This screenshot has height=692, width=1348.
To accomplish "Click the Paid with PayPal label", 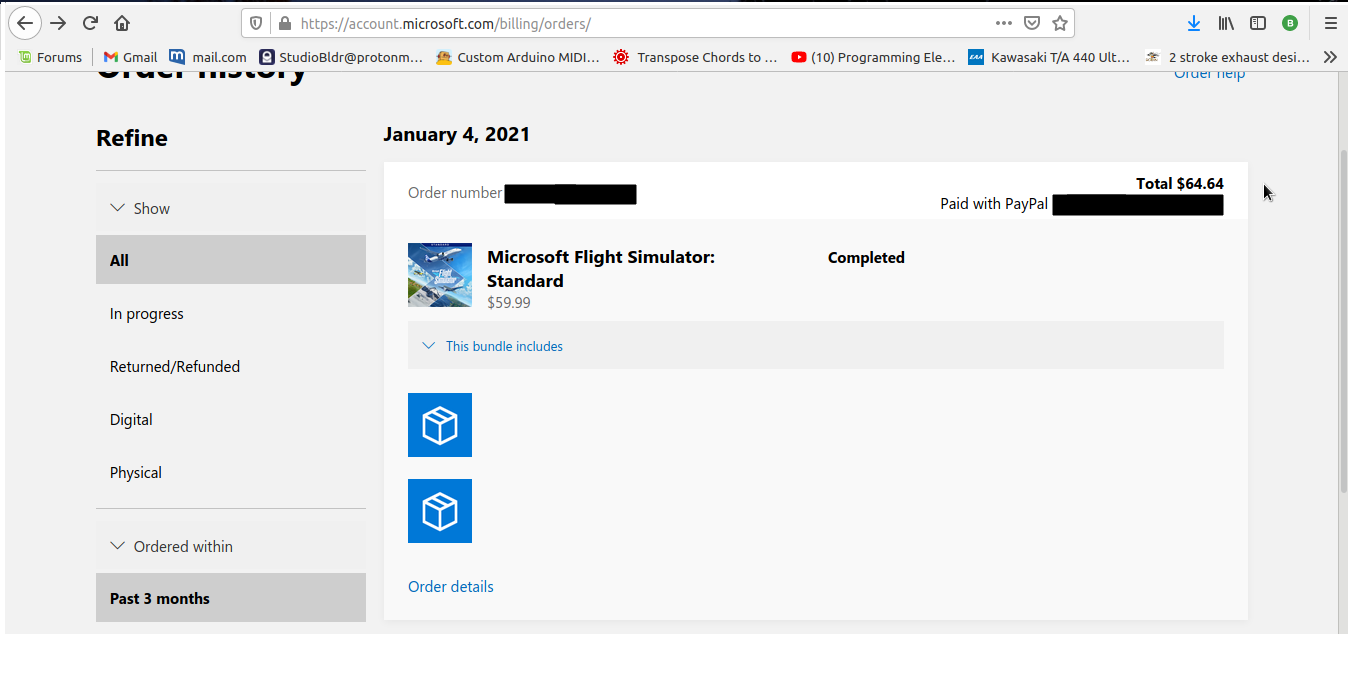I will point(994,203).
